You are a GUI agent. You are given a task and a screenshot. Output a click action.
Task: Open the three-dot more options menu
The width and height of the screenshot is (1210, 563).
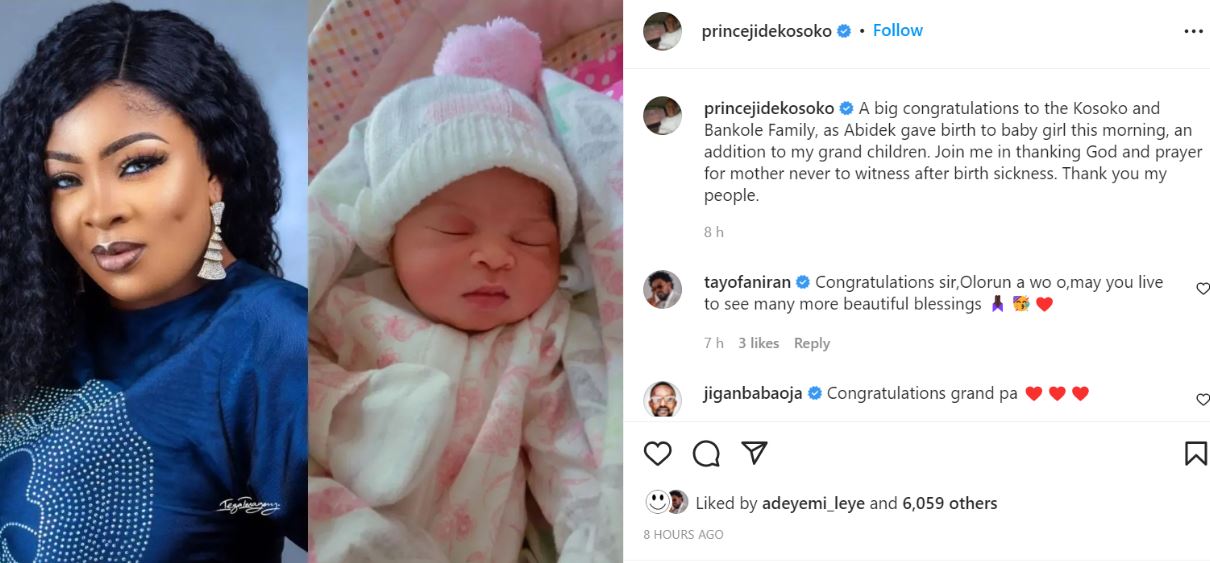1193,31
